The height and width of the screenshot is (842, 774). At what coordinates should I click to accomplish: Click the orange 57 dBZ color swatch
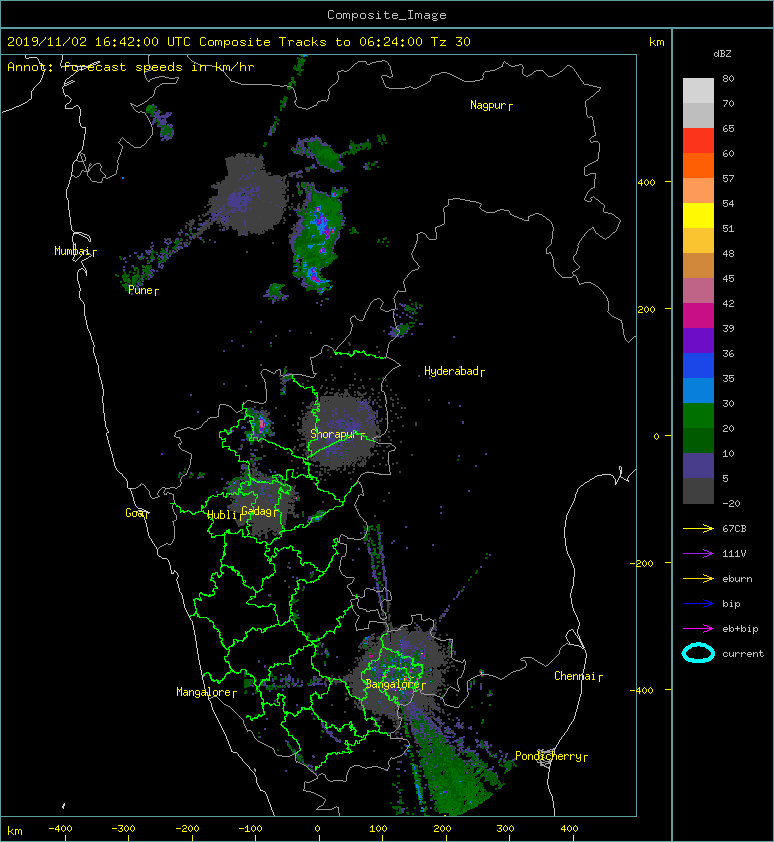click(x=698, y=166)
